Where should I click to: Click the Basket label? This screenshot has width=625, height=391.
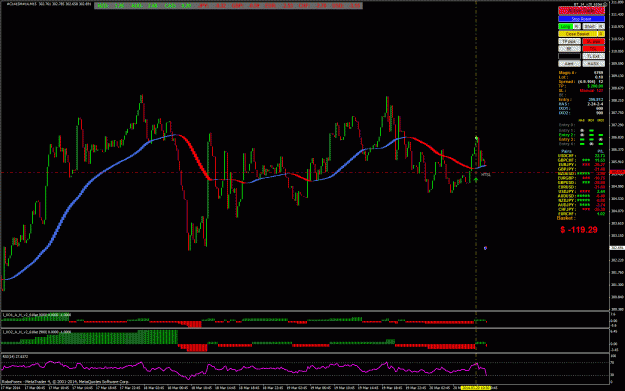coord(566,218)
